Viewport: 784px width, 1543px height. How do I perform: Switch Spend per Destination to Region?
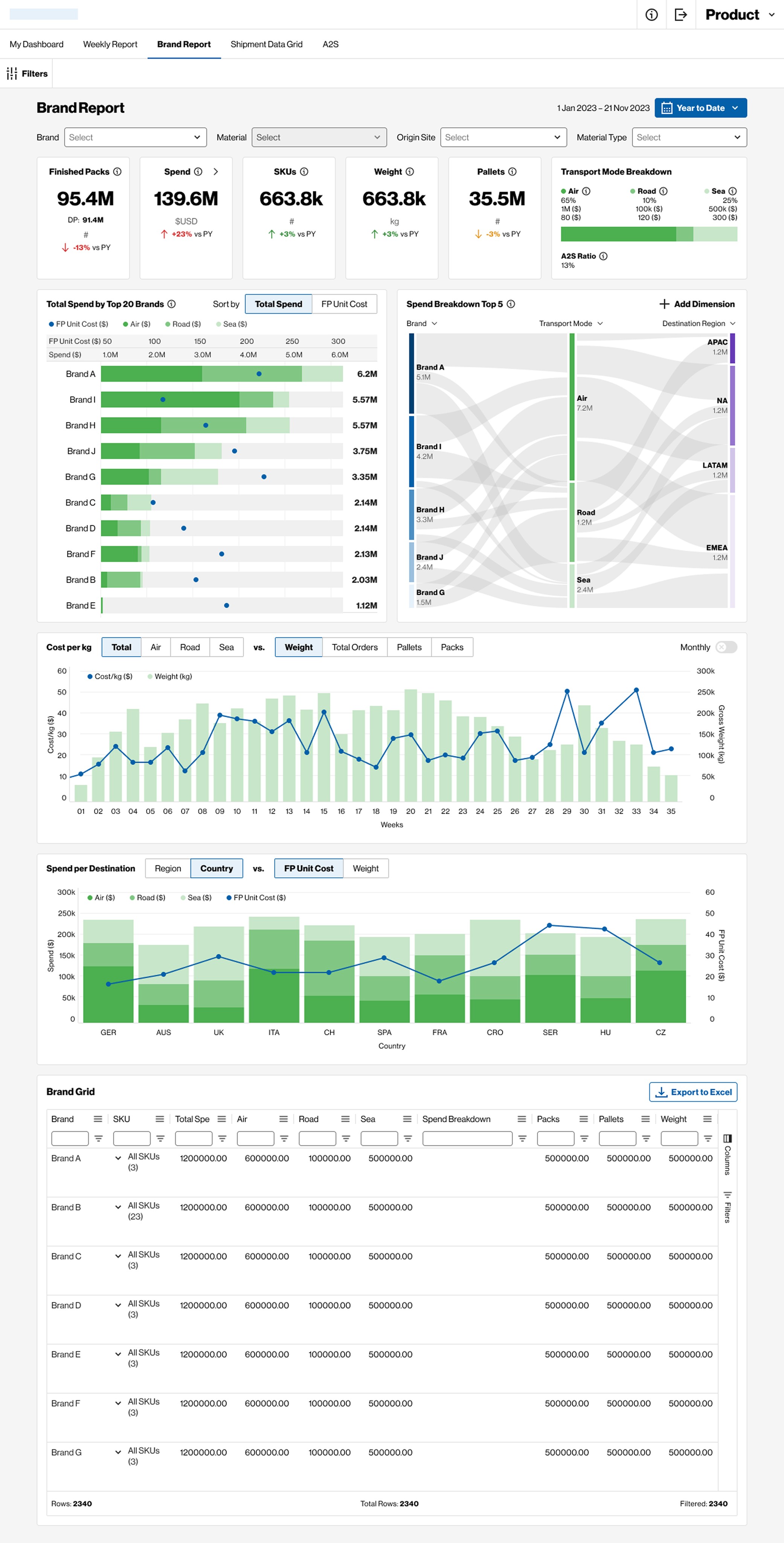point(168,869)
